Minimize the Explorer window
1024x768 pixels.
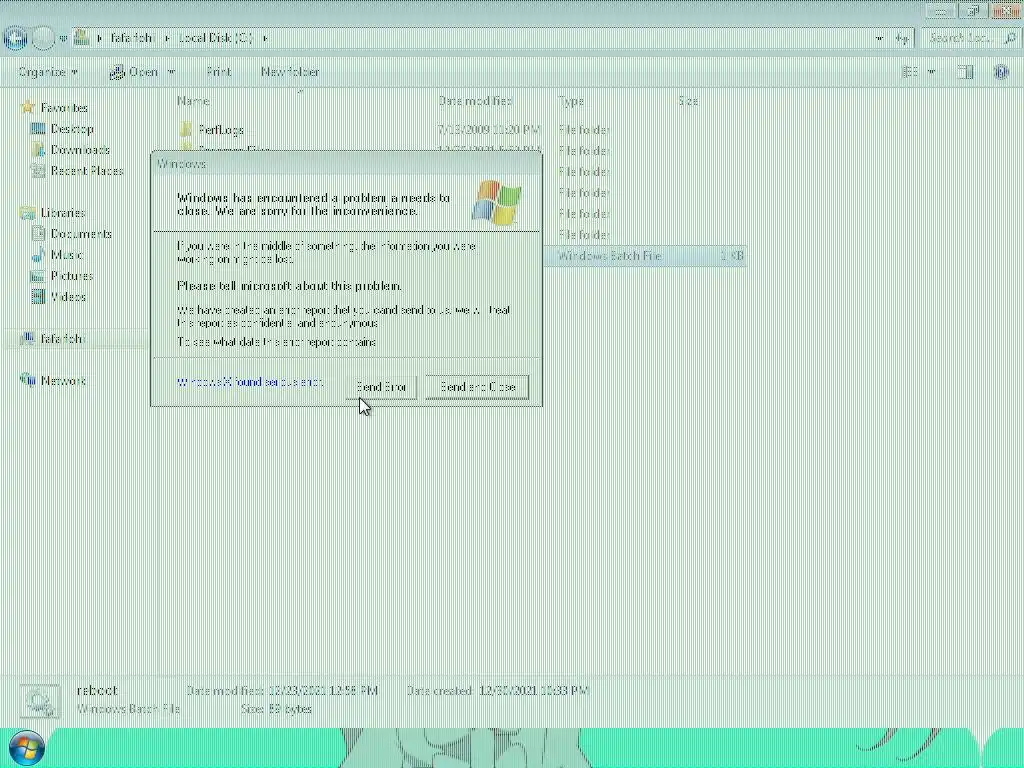(x=941, y=10)
